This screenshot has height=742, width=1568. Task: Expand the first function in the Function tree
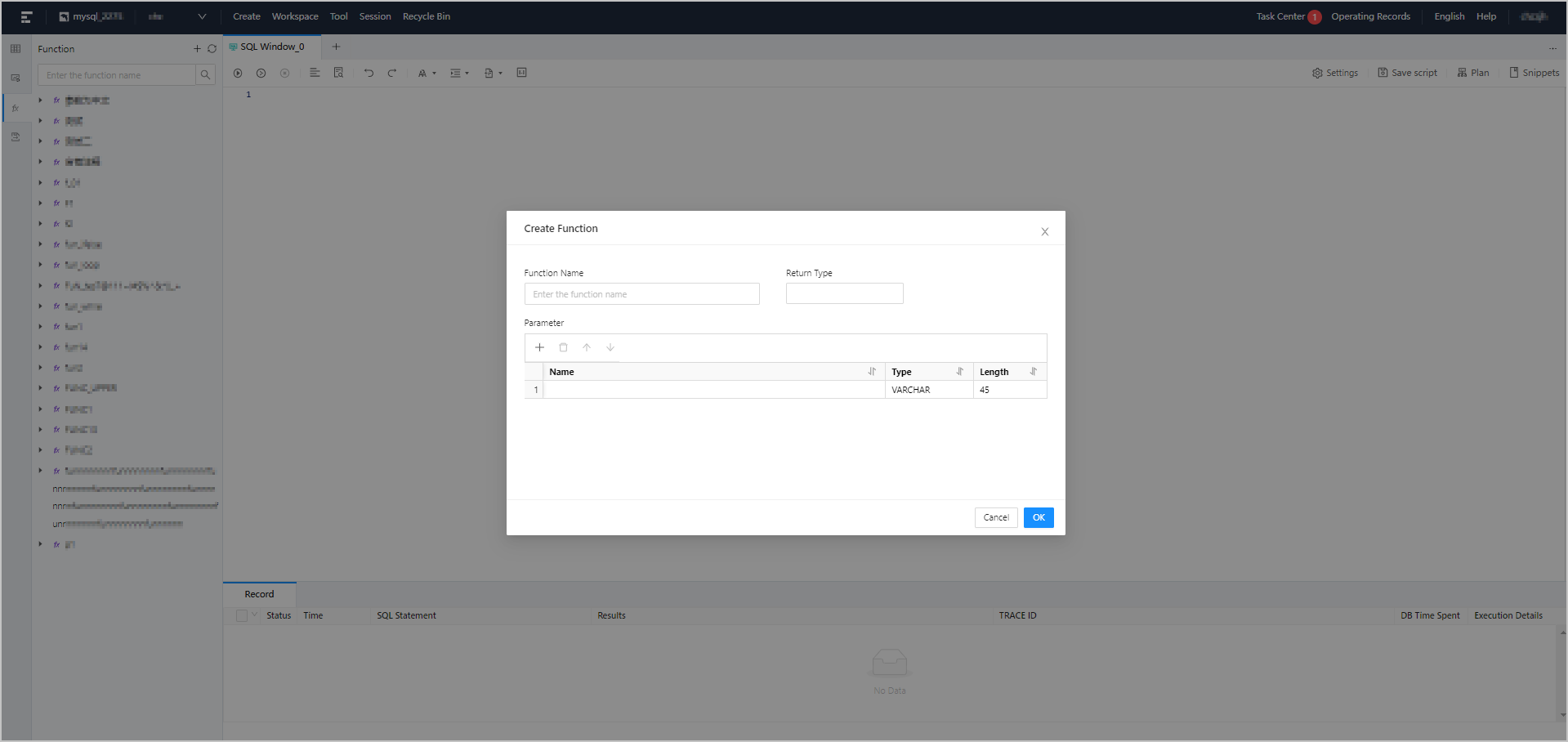pos(40,100)
